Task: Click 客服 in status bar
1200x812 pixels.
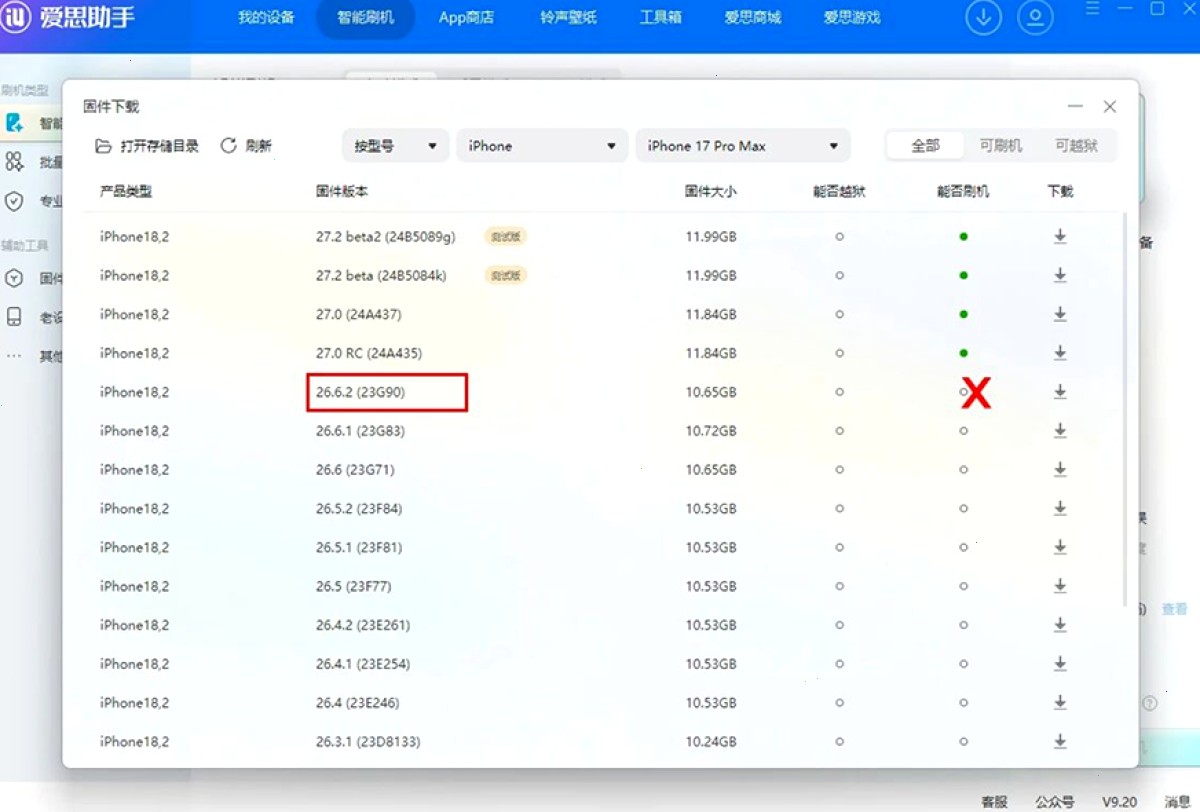Action: click(994, 802)
